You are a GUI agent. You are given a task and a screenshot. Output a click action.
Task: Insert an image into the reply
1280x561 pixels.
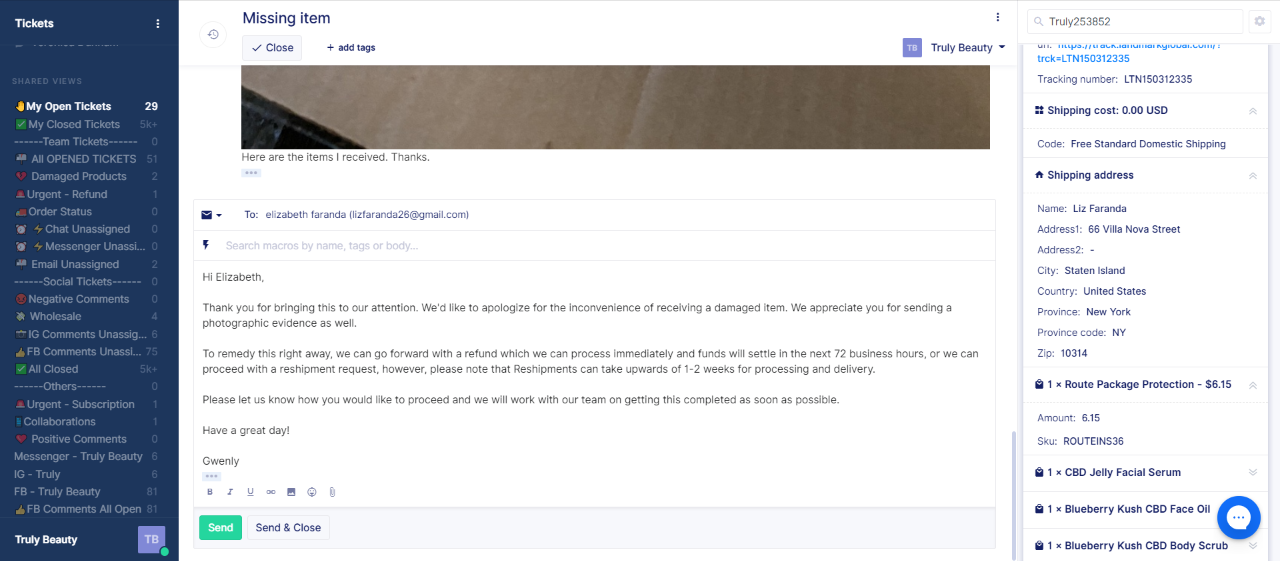pos(291,492)
